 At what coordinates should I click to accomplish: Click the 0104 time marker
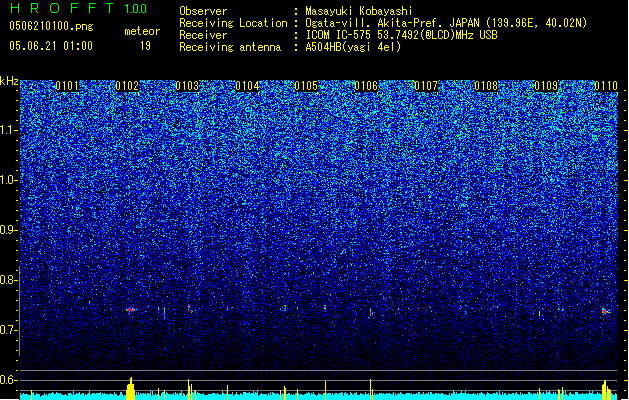pyautogui.click(x=247, y=86)
